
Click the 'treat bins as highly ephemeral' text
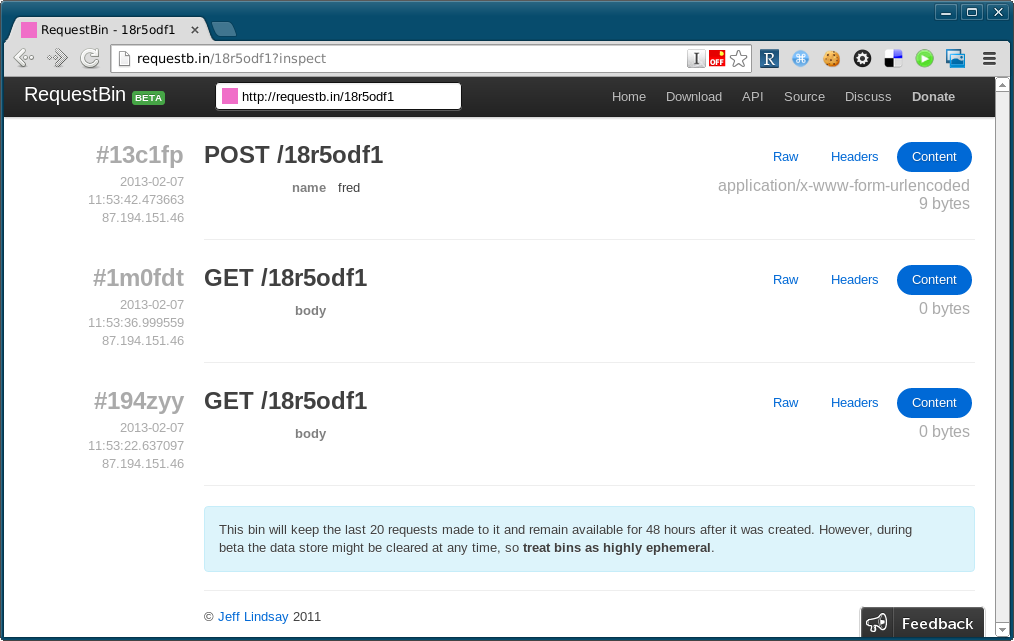[x=616, y=548]
